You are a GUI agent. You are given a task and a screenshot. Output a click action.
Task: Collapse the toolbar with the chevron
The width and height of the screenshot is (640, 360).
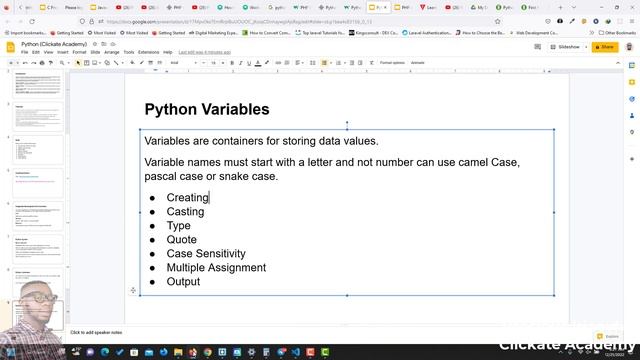618,63
